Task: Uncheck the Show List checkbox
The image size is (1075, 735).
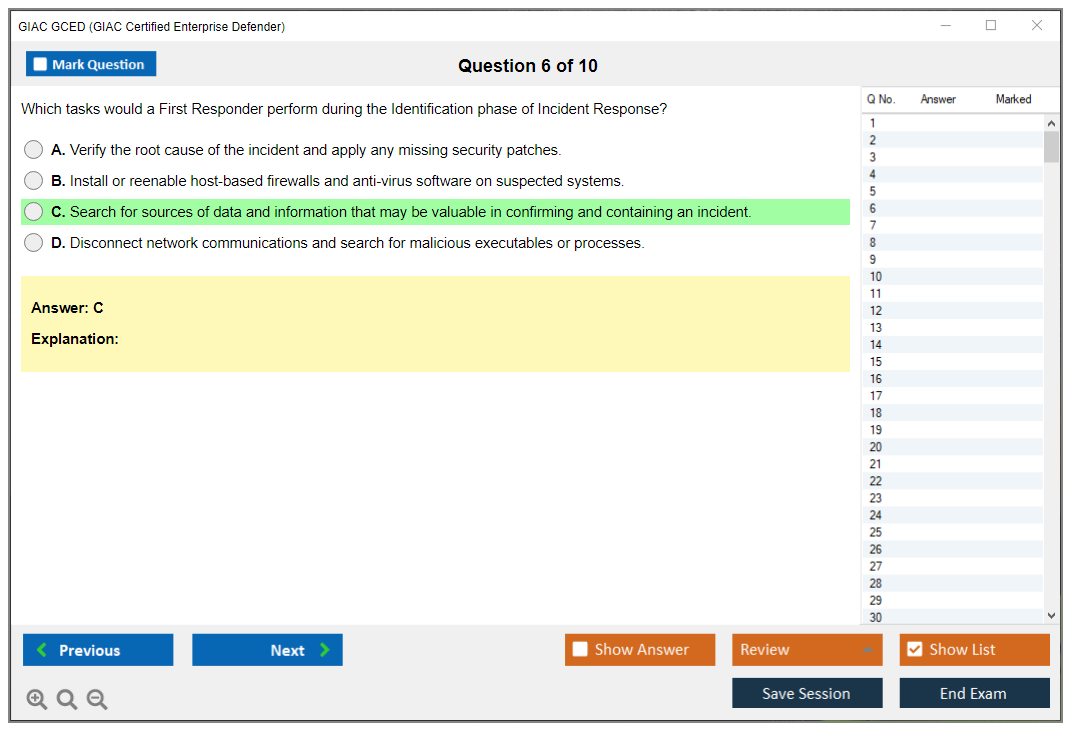Action: [x=914, y=650]
